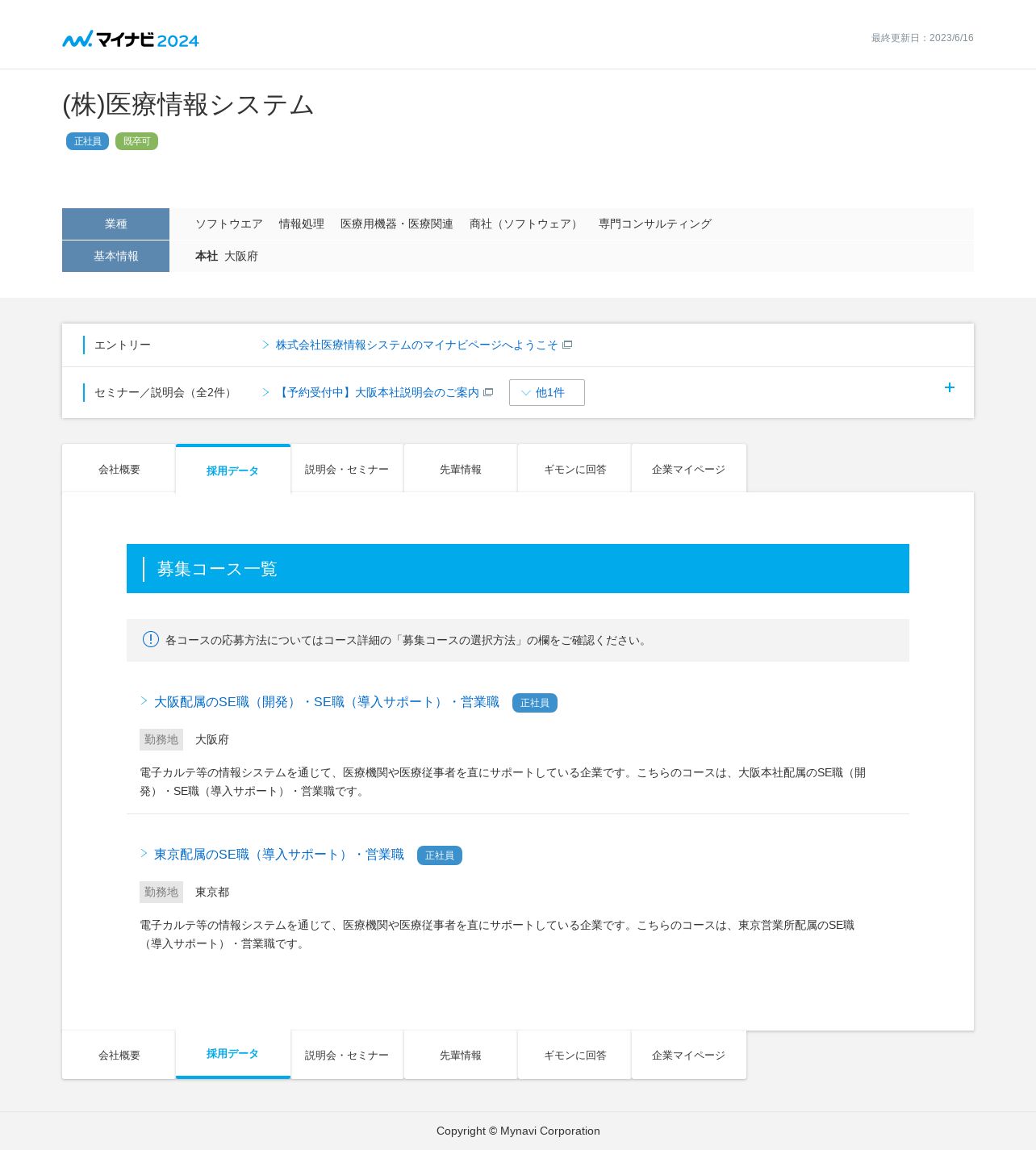Viewport: 1036px width, 1150px height.
Task: Open bottom 企業マイページ tab
Action: (x=689, y=1055)
